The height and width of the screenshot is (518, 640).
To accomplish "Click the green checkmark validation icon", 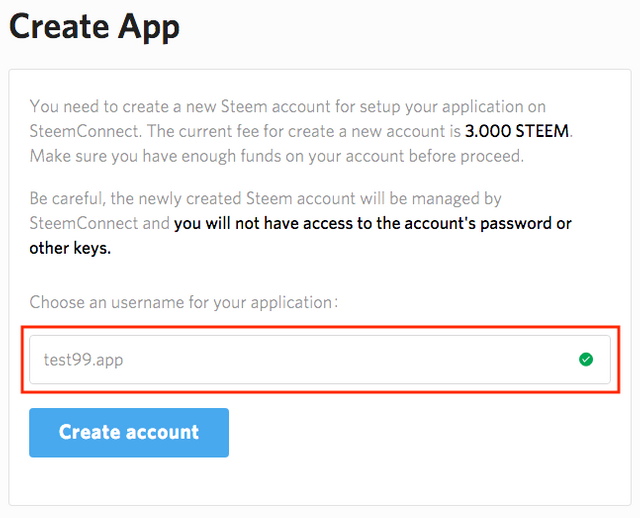I will pyautogui.click(x=586, y=359).
